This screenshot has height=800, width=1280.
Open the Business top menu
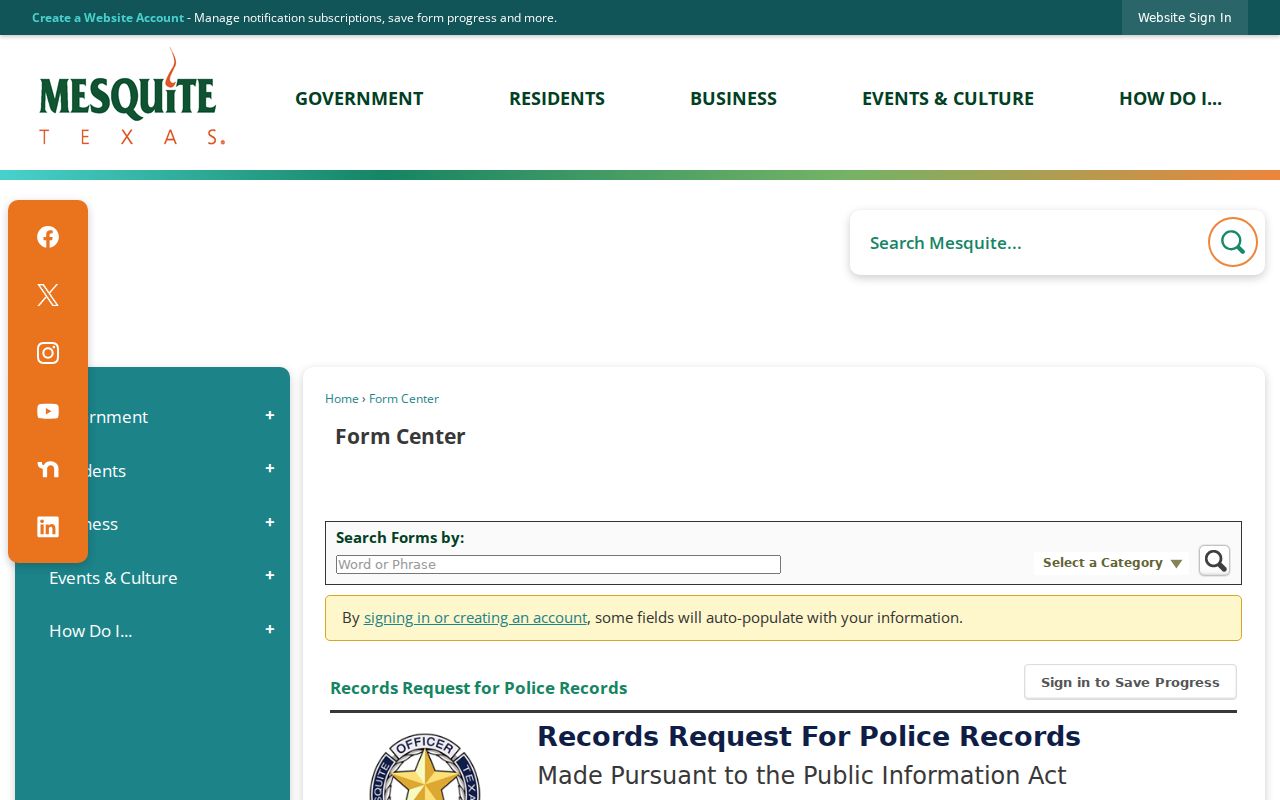click(x=733, y=98)
